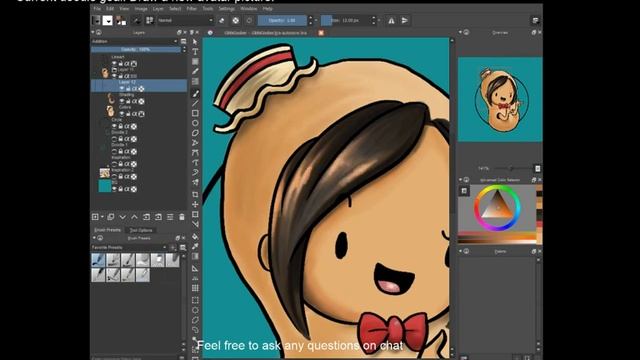Open the Settings menu
This screenshot has height=360, width=640.
pos(227,9)
